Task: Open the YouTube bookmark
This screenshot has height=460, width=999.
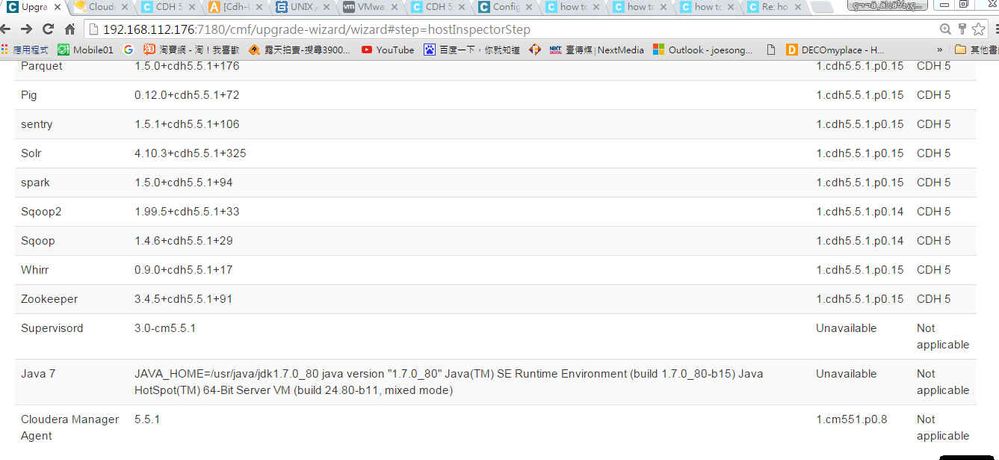Action: pos(387,50)
